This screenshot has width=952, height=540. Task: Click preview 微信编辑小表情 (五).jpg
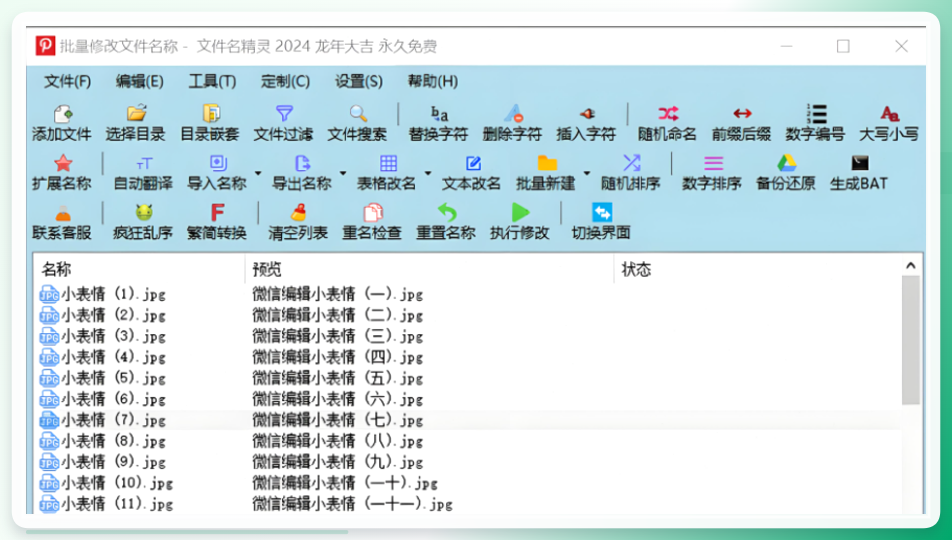(x=338, y=378)
